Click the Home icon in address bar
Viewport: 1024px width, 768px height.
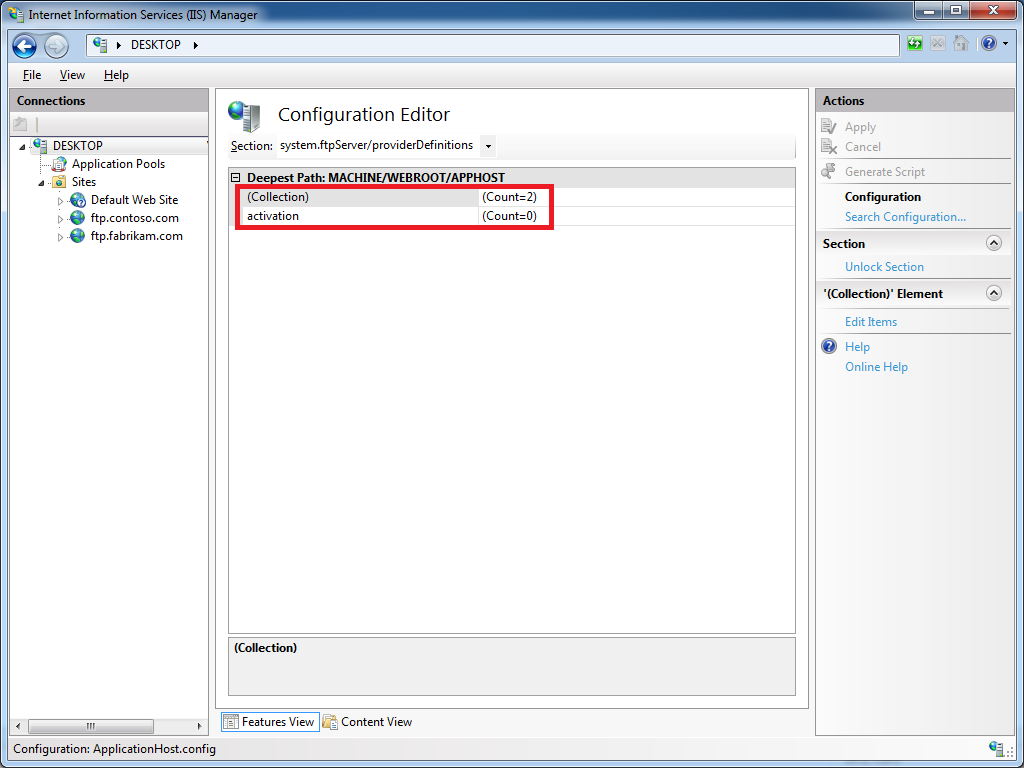tap(960, 44)
